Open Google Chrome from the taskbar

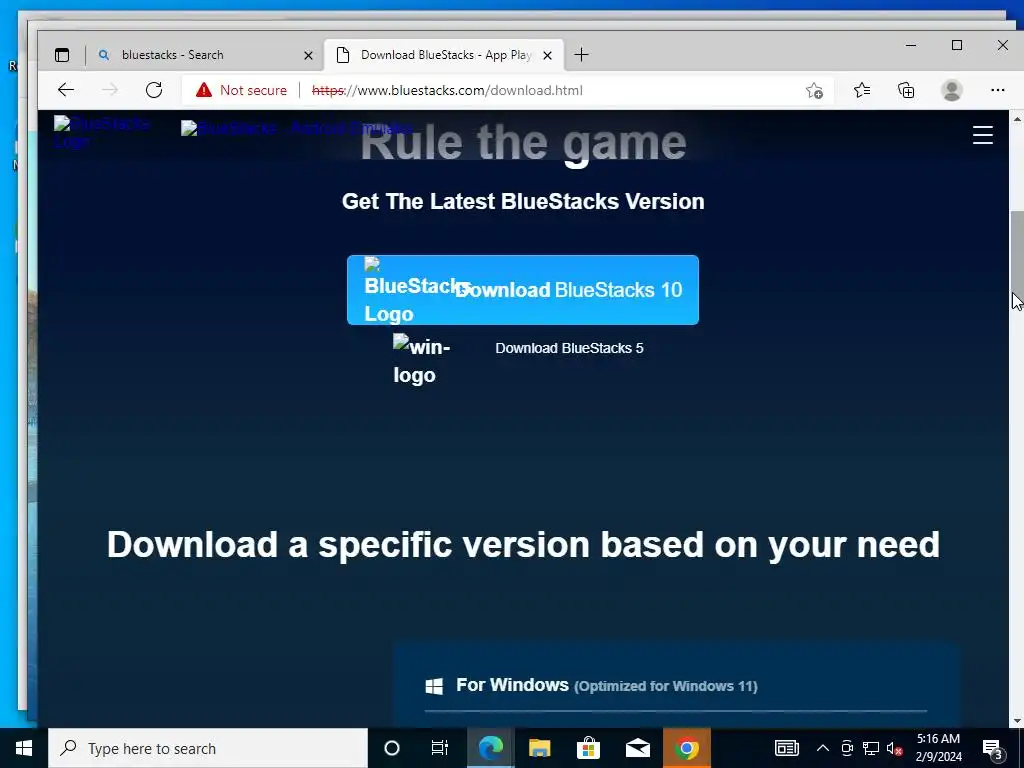click(x=686, y=748)
